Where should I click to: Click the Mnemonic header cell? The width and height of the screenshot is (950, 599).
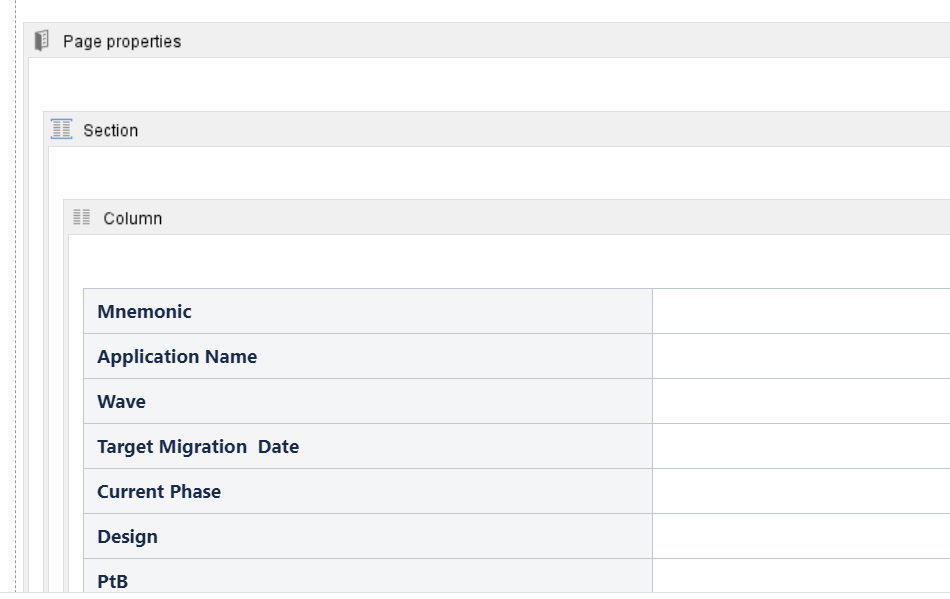(368, 311)
